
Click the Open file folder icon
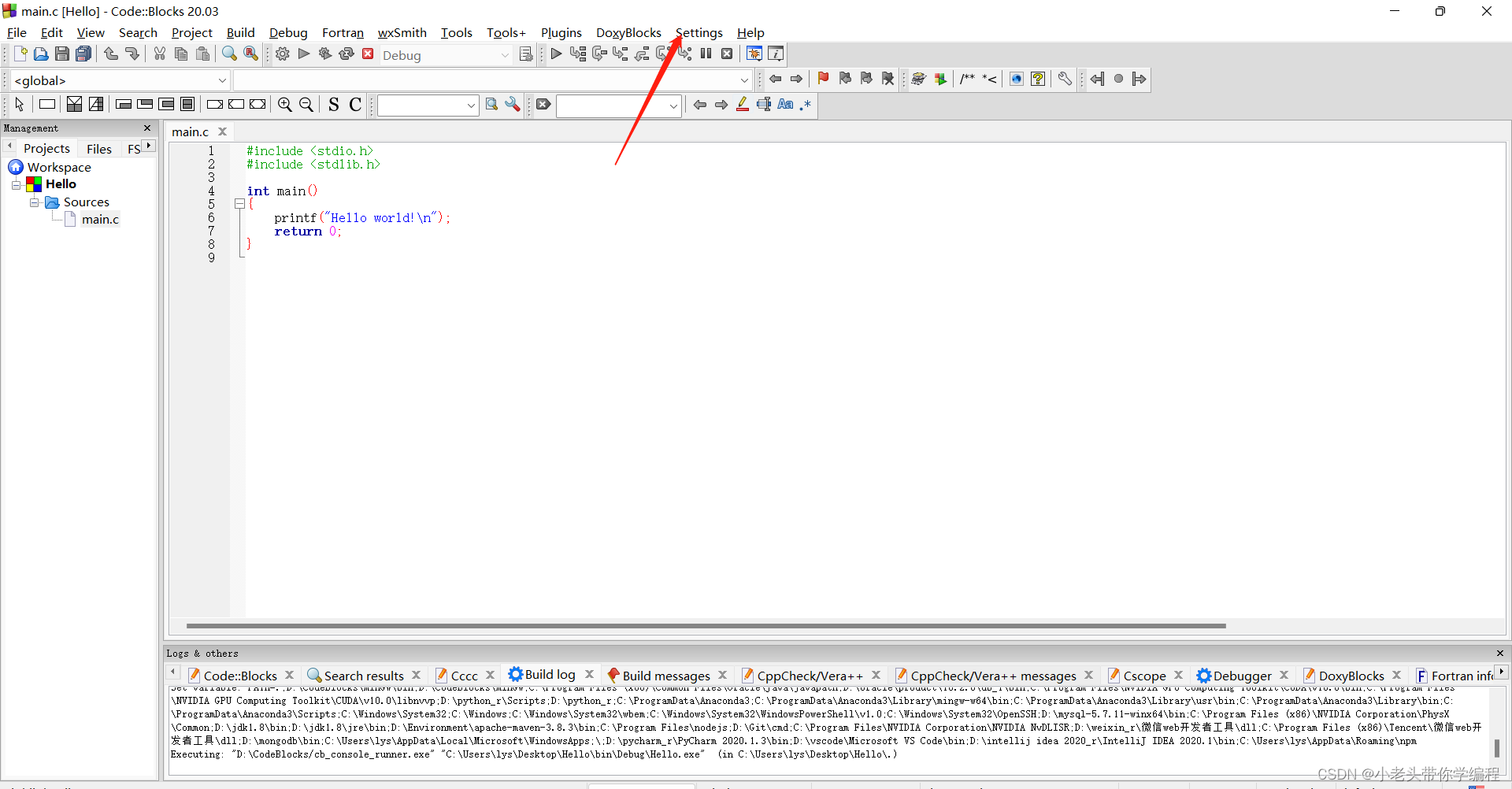coord(41,54)
